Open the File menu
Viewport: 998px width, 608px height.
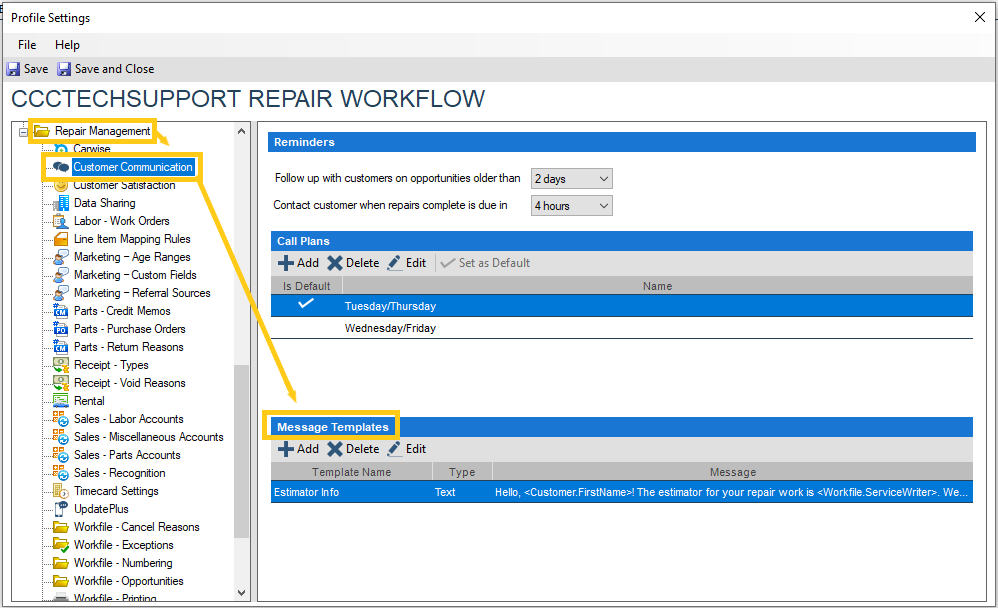[x=26, y=45]
